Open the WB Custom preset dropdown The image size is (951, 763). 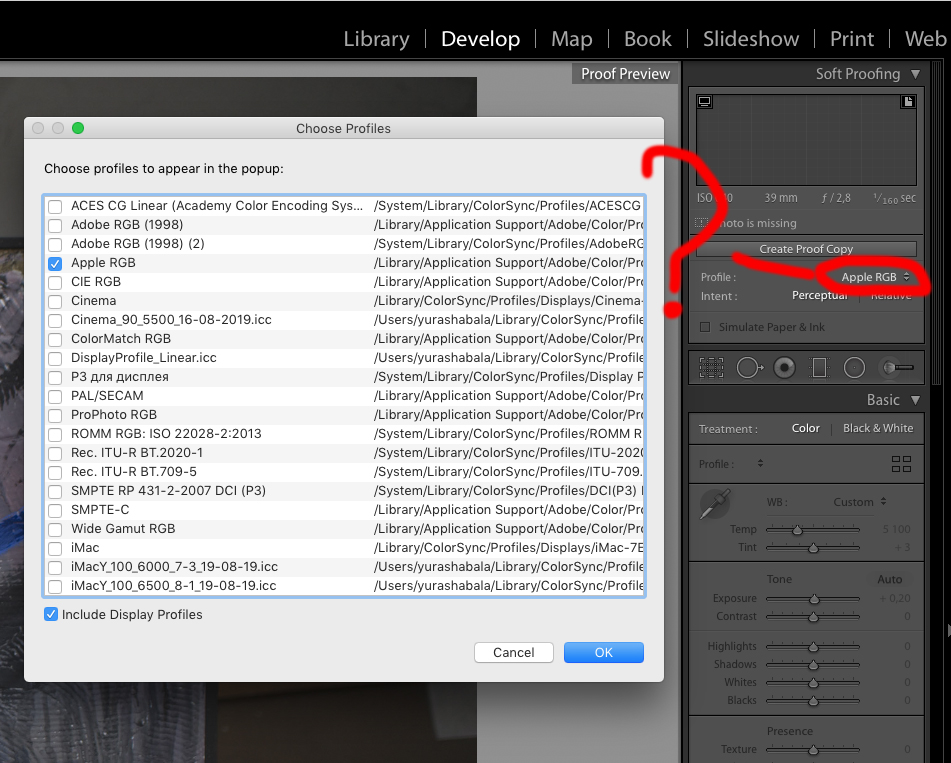click(859, 502)
